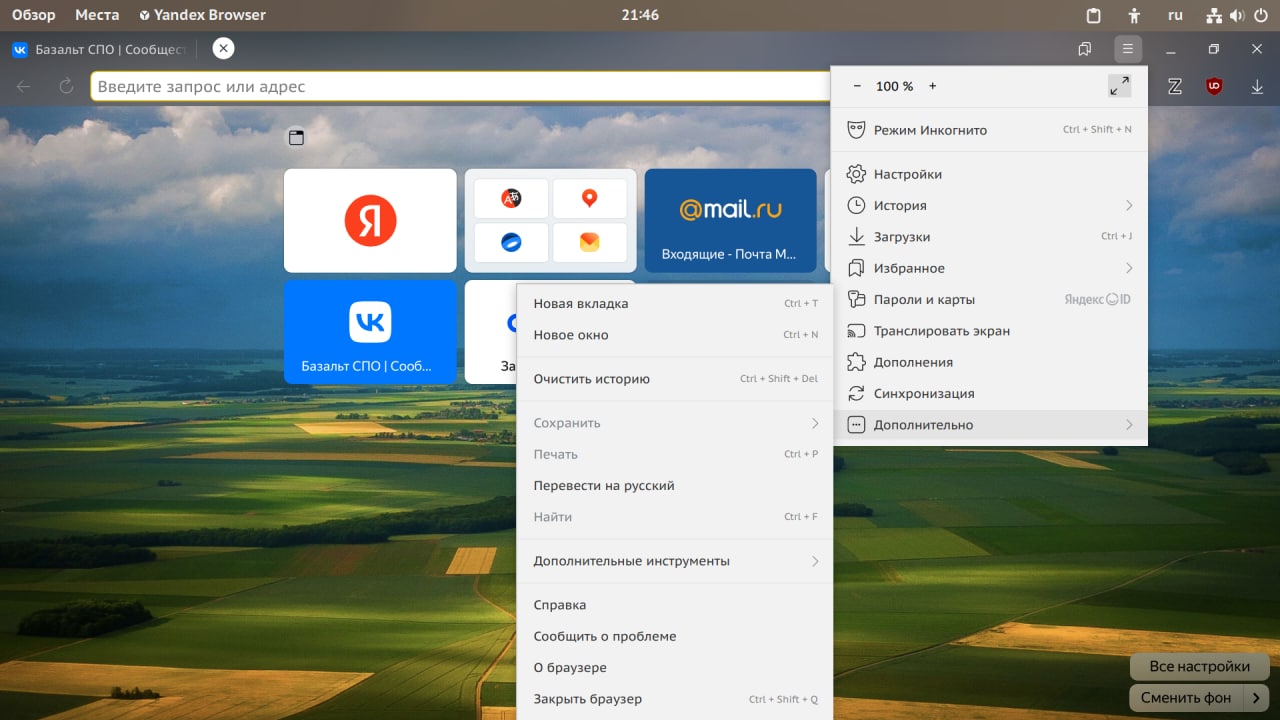Select Перевести на русский

675,486
